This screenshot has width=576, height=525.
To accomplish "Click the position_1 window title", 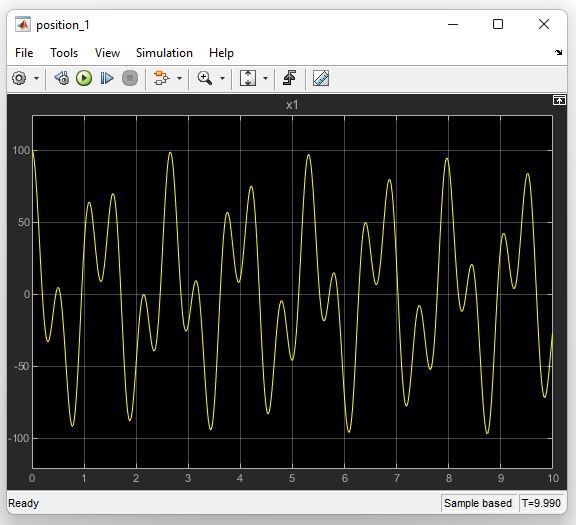I will coord(63,25).
